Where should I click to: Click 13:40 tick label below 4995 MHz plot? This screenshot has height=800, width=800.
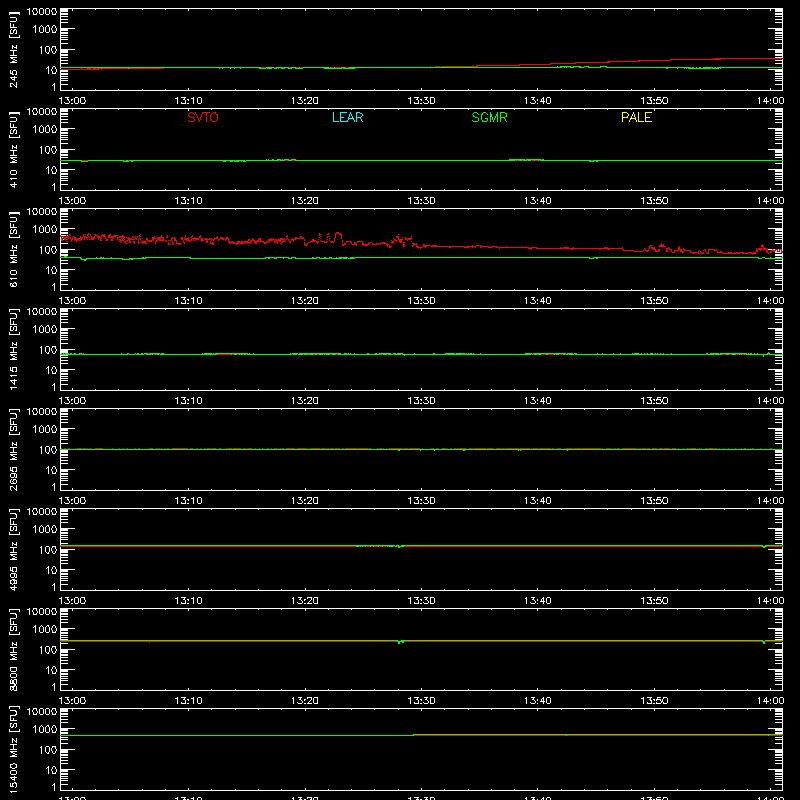[537, 601]
